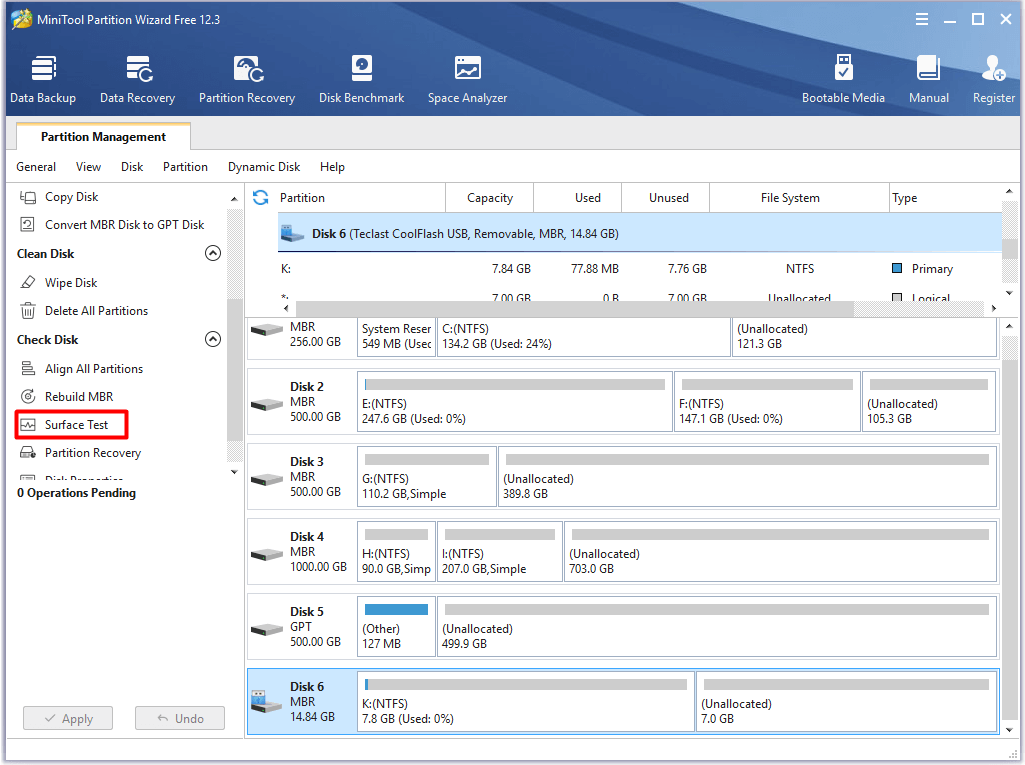Viewport: 1025px width, 765px height.
Task: Click the Apply button
Action: pos(68,719)
